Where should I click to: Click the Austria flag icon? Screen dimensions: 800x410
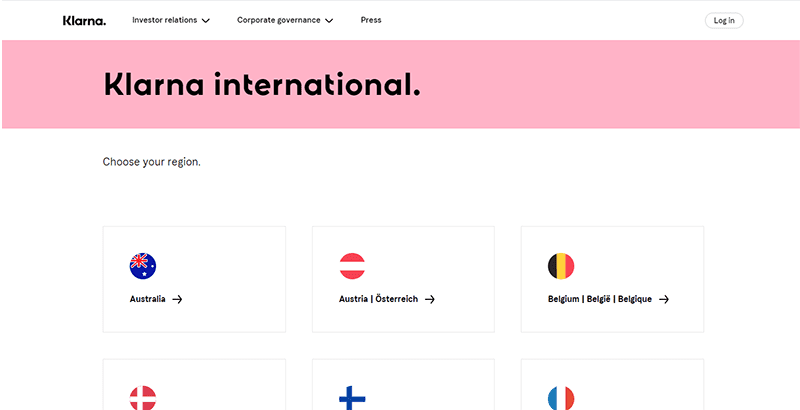click(x=352, y=266)
